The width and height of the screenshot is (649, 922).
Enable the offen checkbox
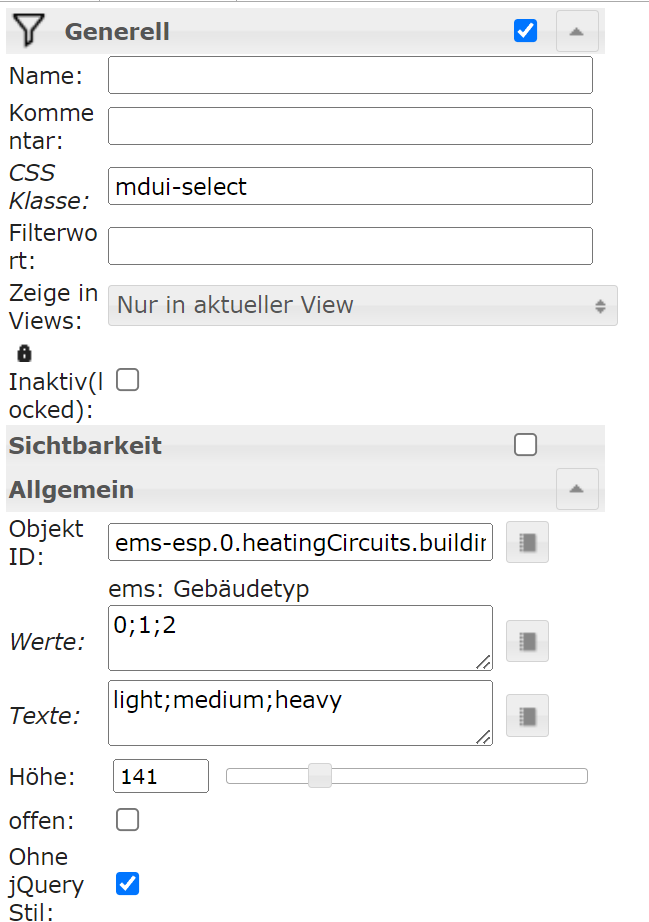pyautogui.click(x=127, y=821)
